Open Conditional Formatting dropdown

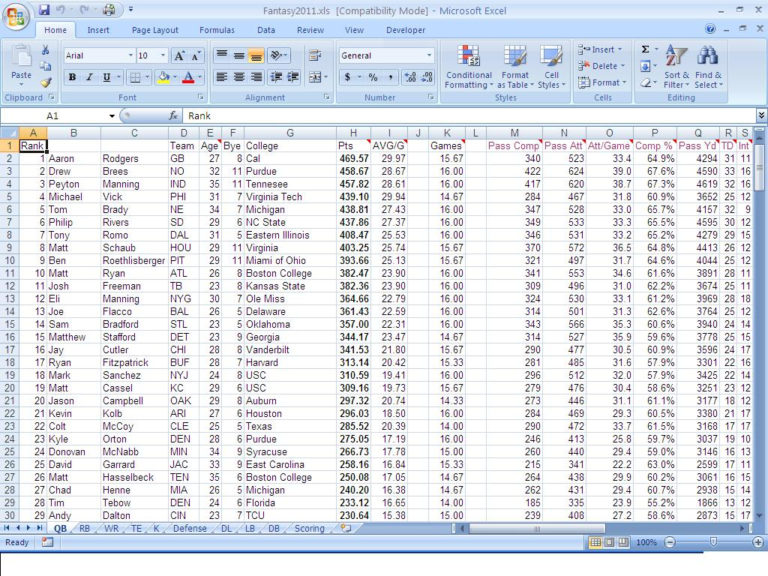pos(469,67)
